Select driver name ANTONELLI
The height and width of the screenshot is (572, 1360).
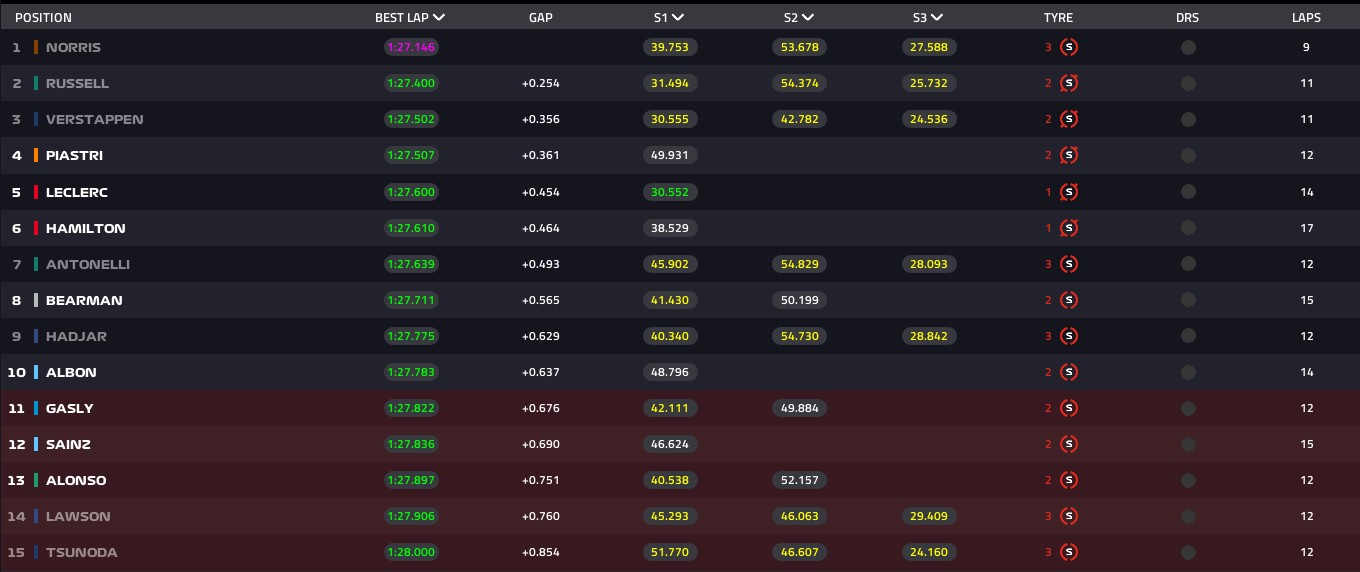(x=88, y=264)
